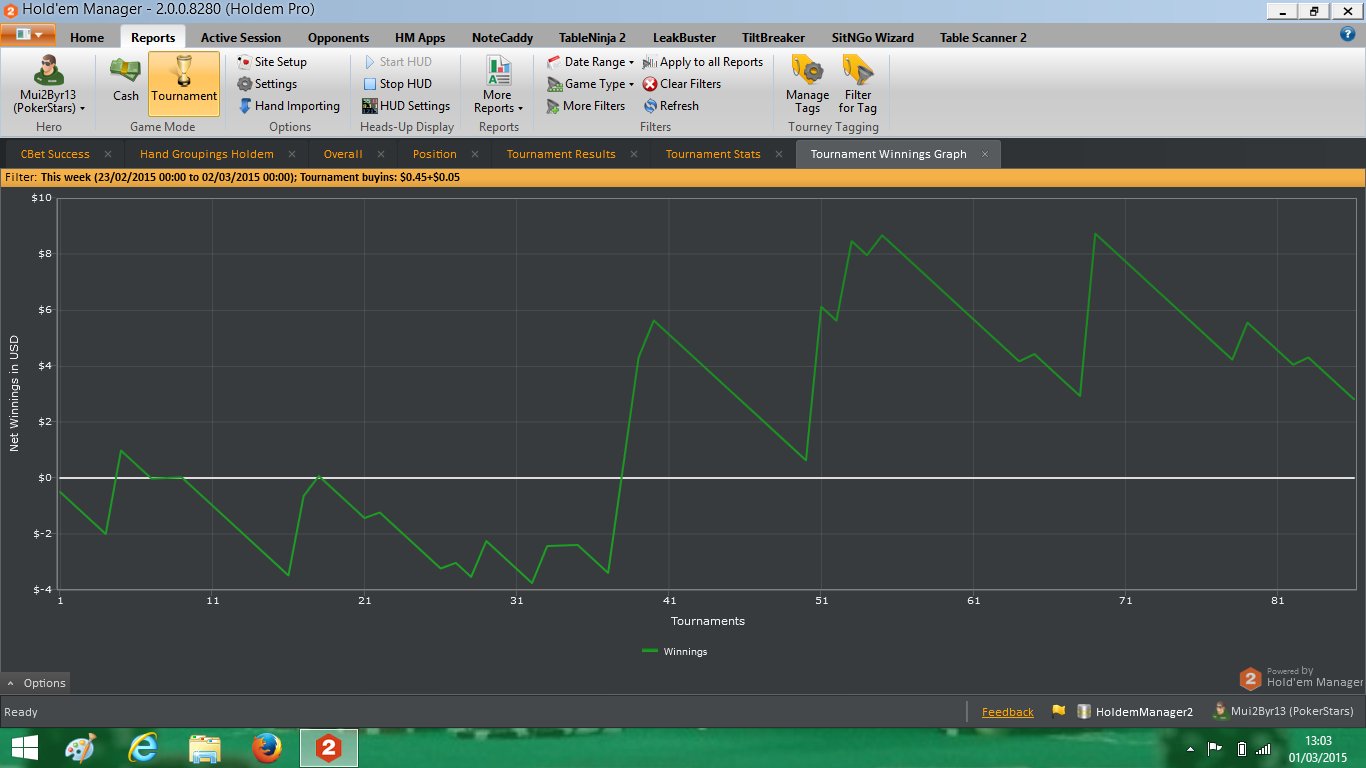Refresh the report data
Image resolution: width=1366 pixels, height=768 pixels.
tap(671, 106)
